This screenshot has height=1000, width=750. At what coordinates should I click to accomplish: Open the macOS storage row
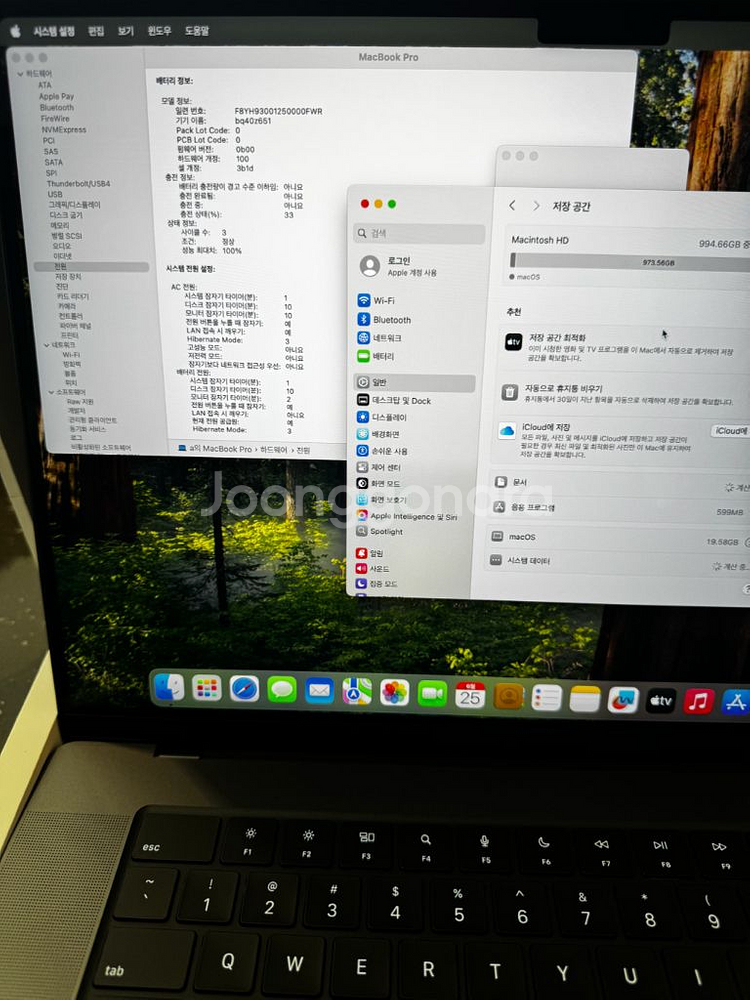(618, 538)
